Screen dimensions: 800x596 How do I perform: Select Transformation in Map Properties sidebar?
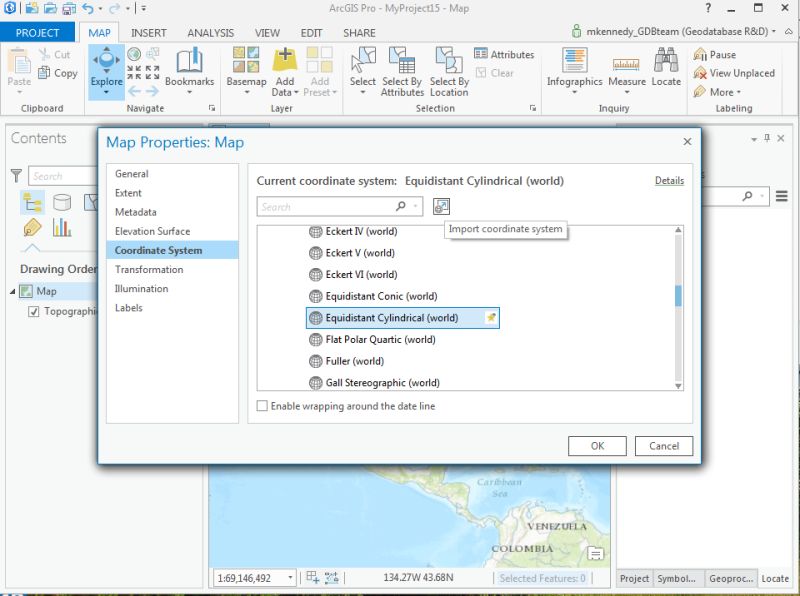coord(172,269)
